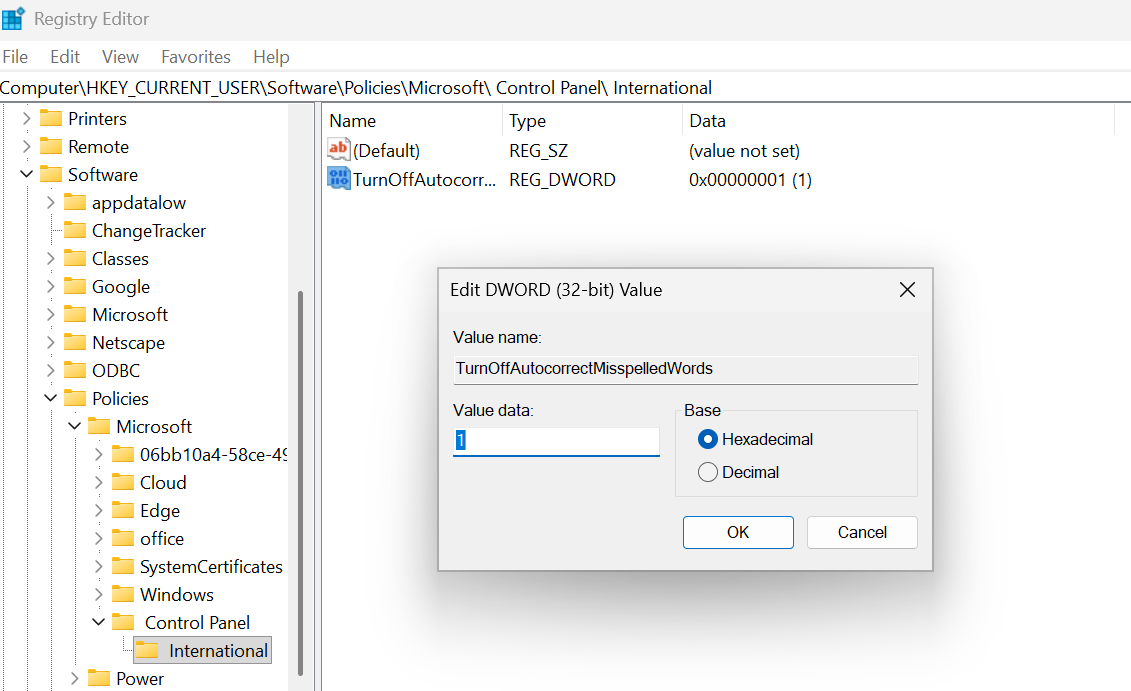Viewport: 1131px width, 691px height.
Task: Select the (value not set) data cell
Action: [x=744, y=151]
